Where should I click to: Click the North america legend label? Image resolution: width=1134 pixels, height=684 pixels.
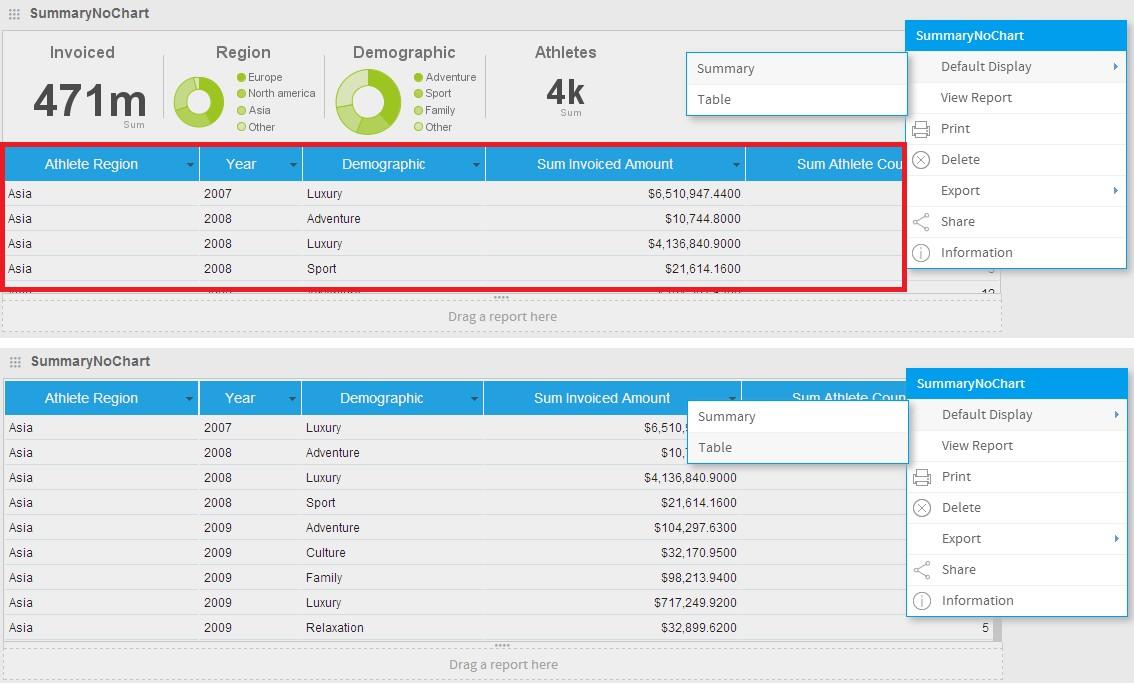point(281,93)
